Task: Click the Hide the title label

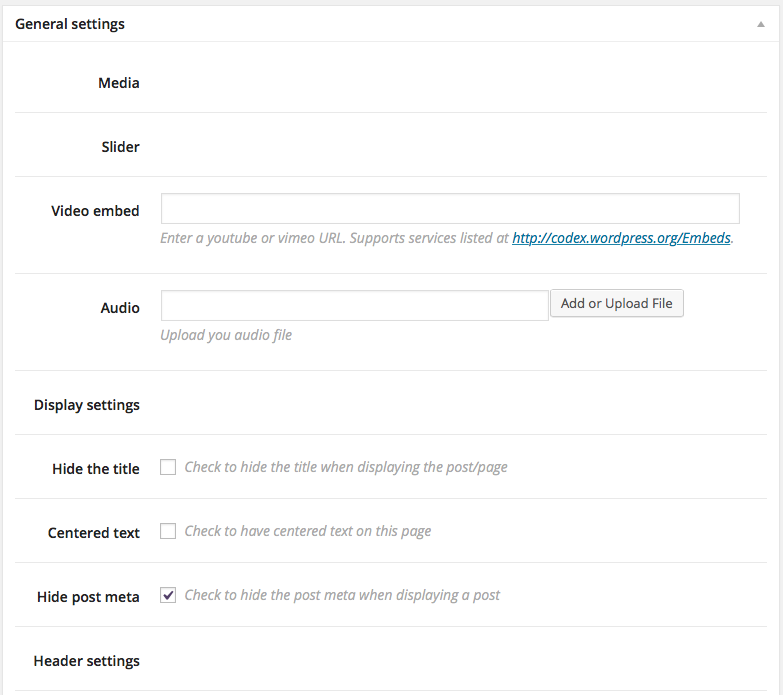Action: pos(96,469)
